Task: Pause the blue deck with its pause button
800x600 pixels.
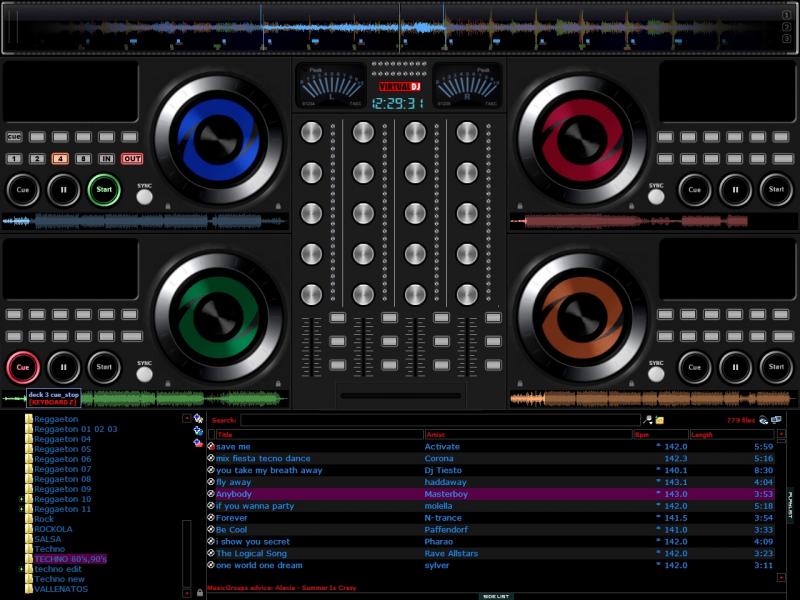Action: 64,189
